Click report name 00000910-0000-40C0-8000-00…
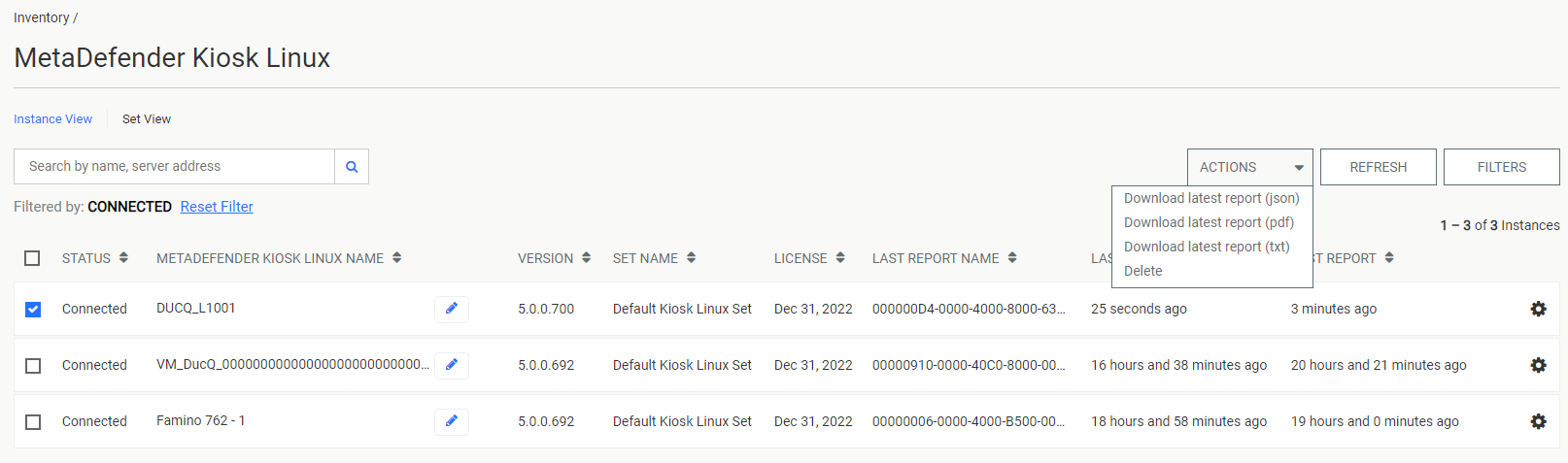 point(969,365)
